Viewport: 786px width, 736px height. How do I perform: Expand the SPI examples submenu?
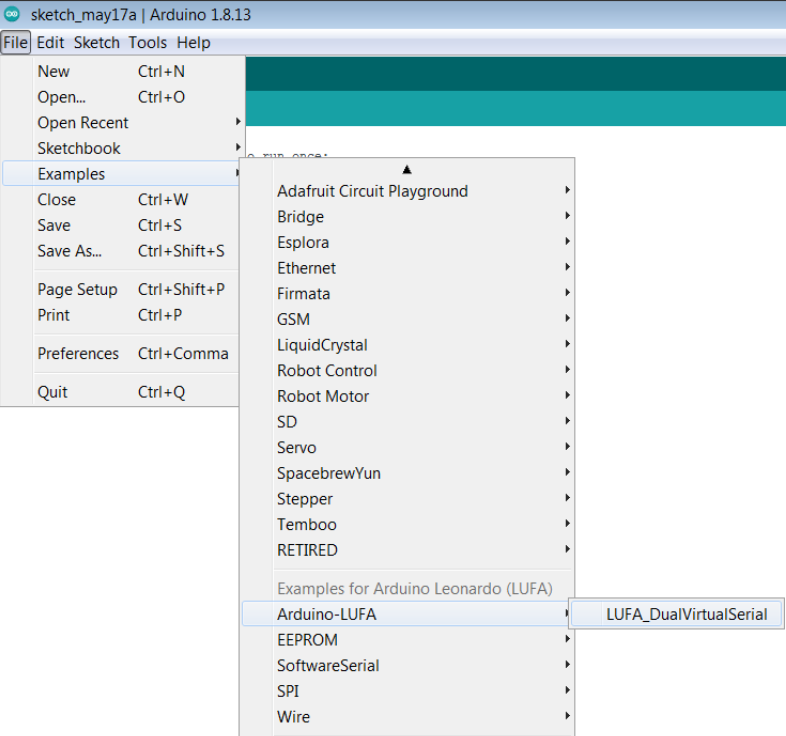(407, 691)
